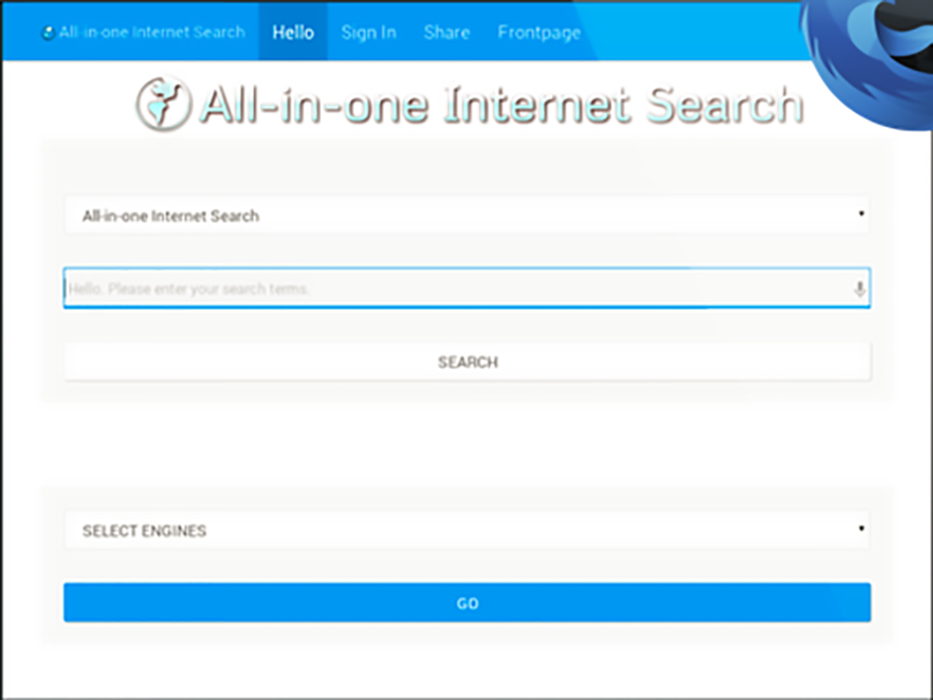This screenshot has width=933, height=700.
Task: Activate the microphone voice search icon
Action: click(x=859, y=289)
